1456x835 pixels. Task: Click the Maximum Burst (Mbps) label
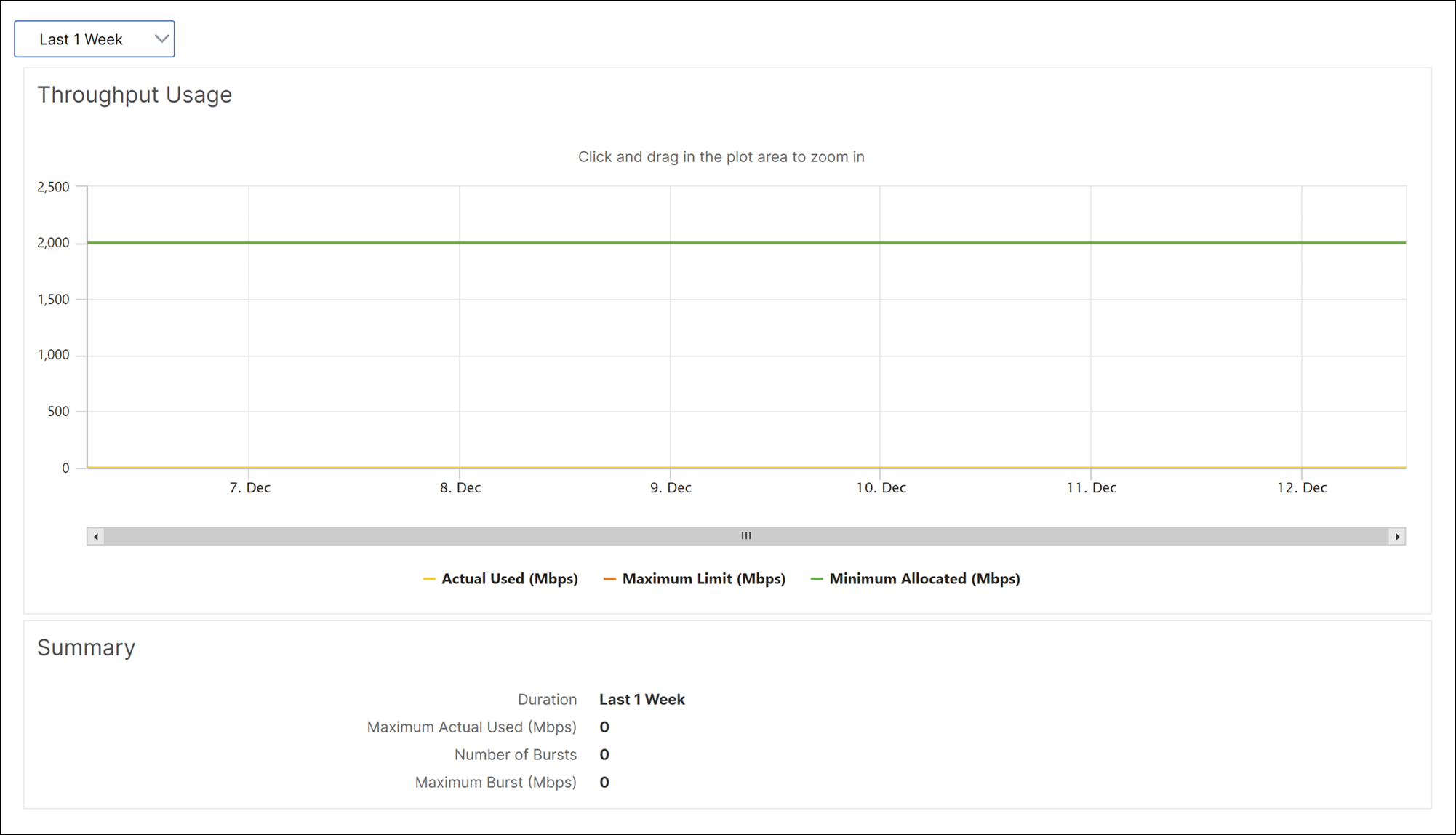(x=495, y=783)
